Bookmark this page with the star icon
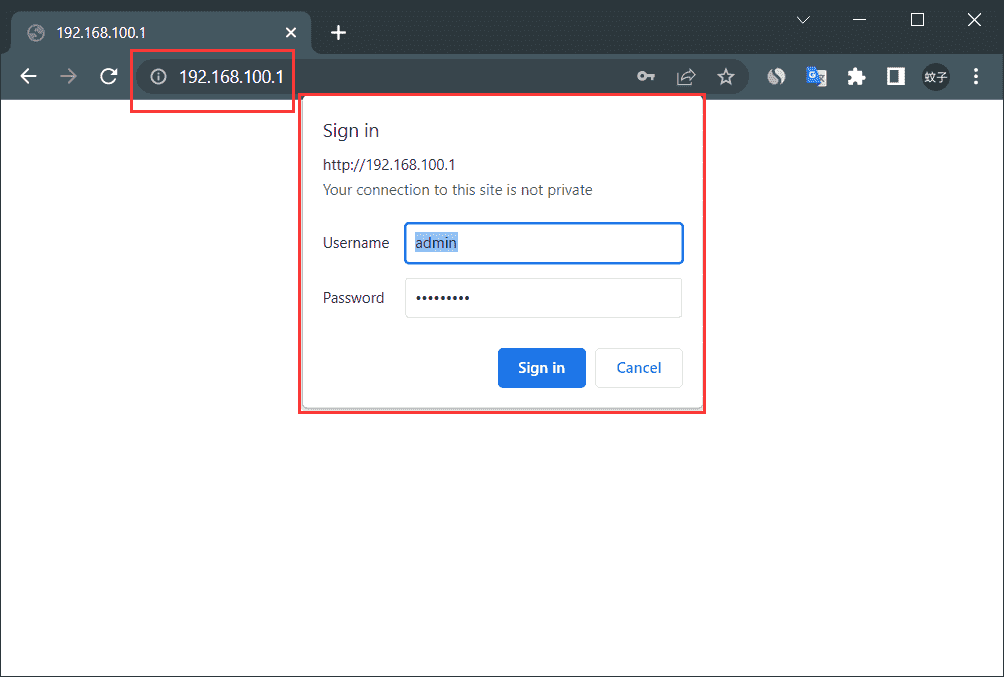The height and width of the screenshot is (677, 1004). [726, 77]
